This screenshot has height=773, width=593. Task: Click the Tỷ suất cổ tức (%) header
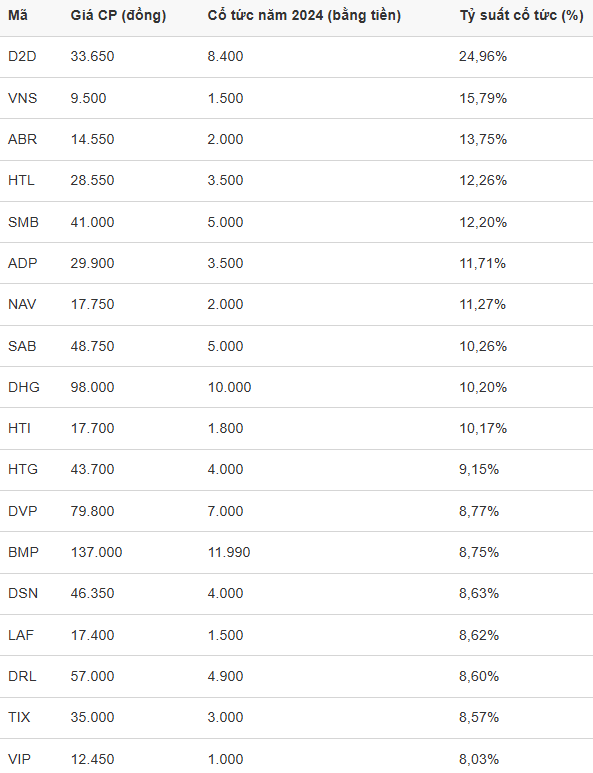tap(522, 16)
